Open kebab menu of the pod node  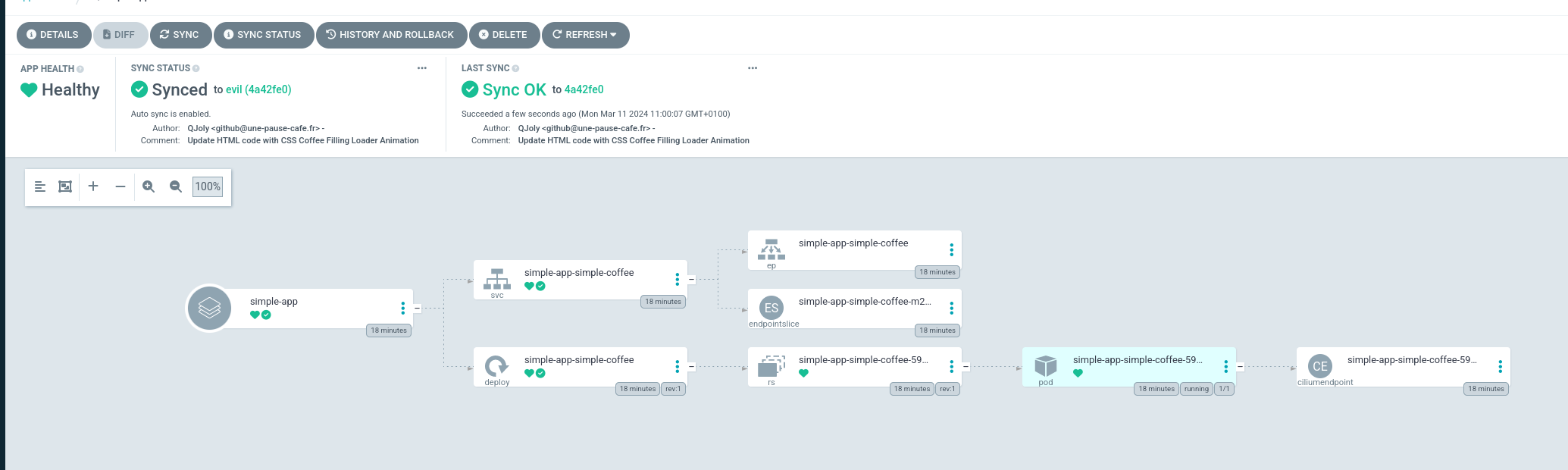coord(1225,367)
